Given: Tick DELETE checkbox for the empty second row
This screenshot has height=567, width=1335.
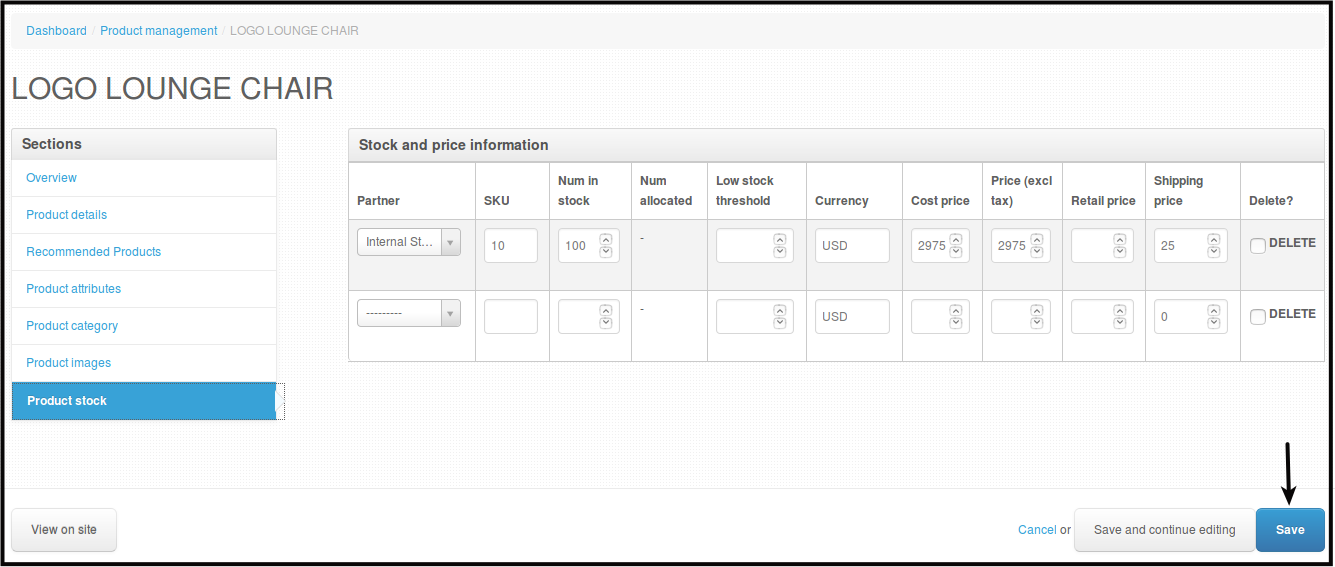Looking at the screenshot, I should click(x=1258, y=317).
